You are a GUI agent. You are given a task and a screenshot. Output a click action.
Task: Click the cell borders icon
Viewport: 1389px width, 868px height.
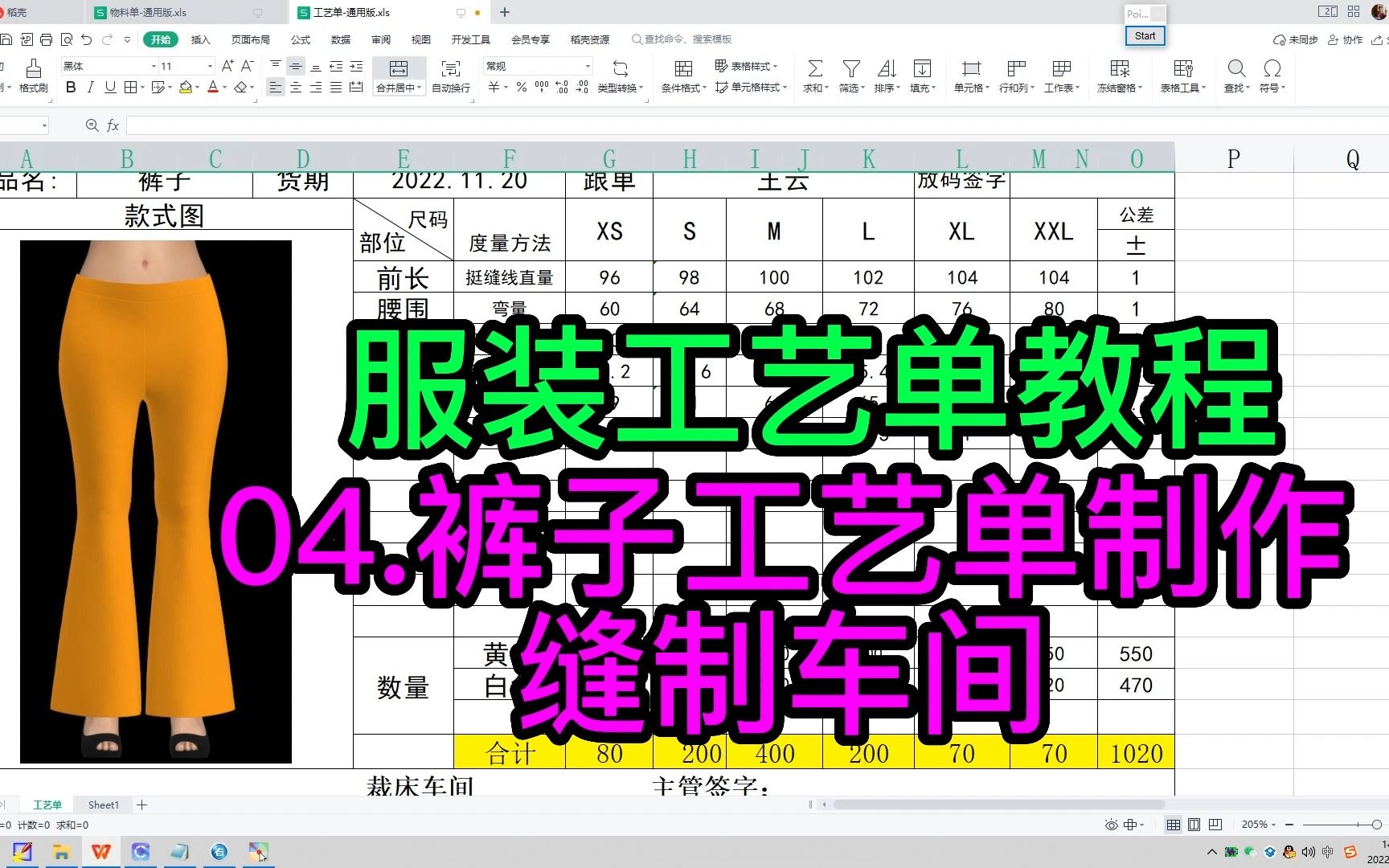pos(130,88)
